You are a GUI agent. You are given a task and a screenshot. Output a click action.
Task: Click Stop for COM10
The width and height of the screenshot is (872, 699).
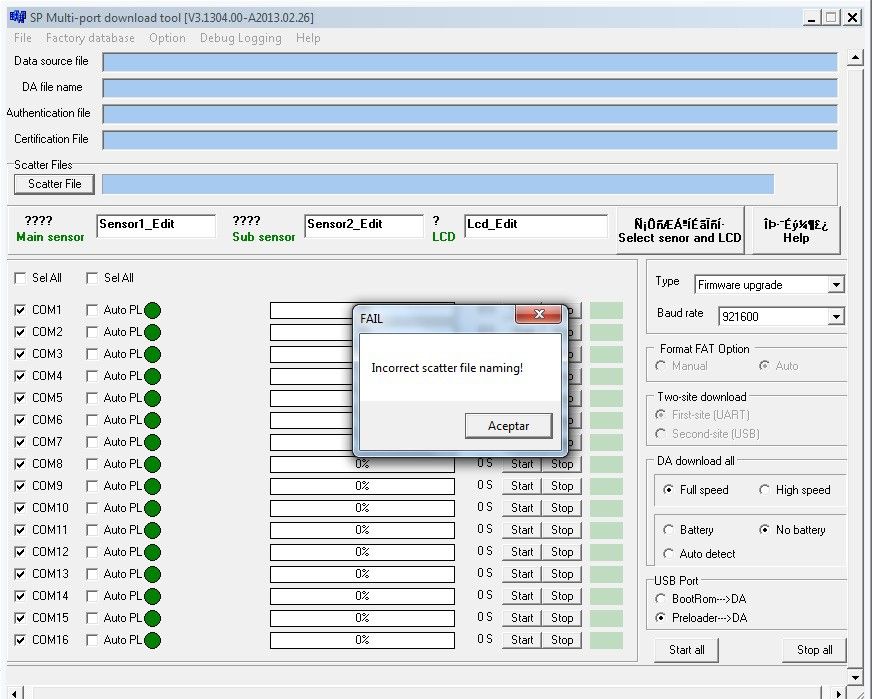[562, 508]
